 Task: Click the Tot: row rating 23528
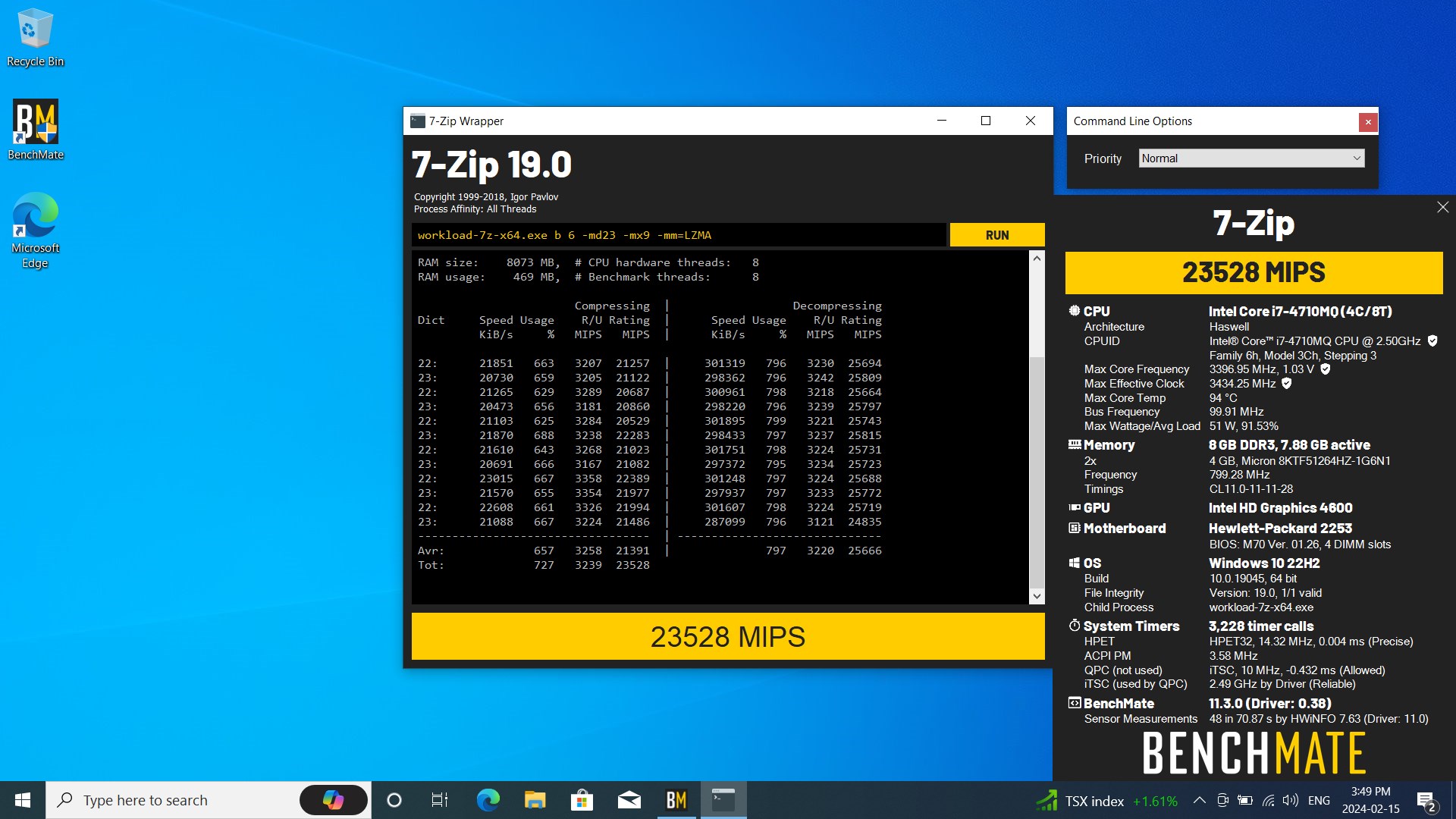point(632,565)
